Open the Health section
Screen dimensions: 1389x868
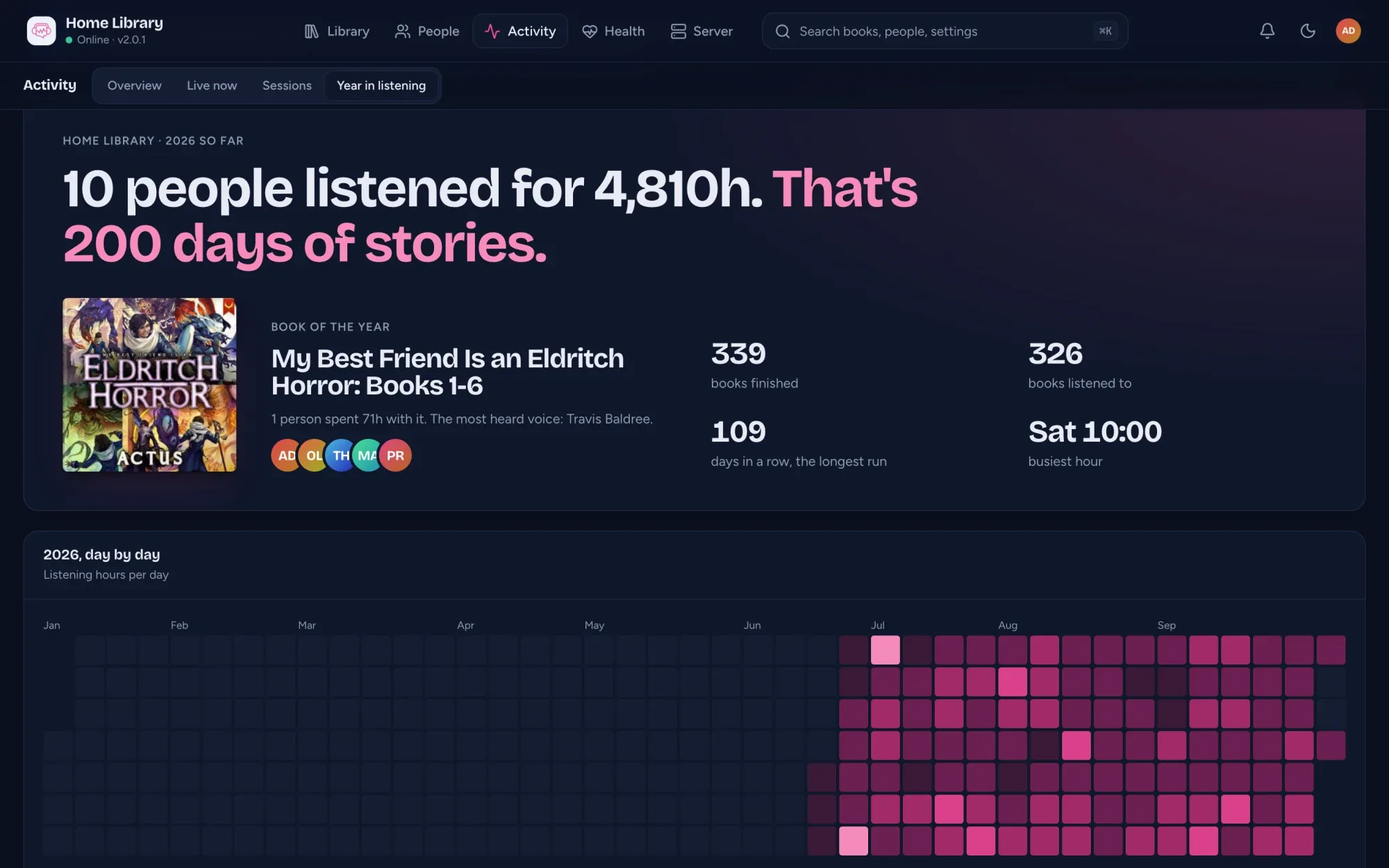click(614, 31)
